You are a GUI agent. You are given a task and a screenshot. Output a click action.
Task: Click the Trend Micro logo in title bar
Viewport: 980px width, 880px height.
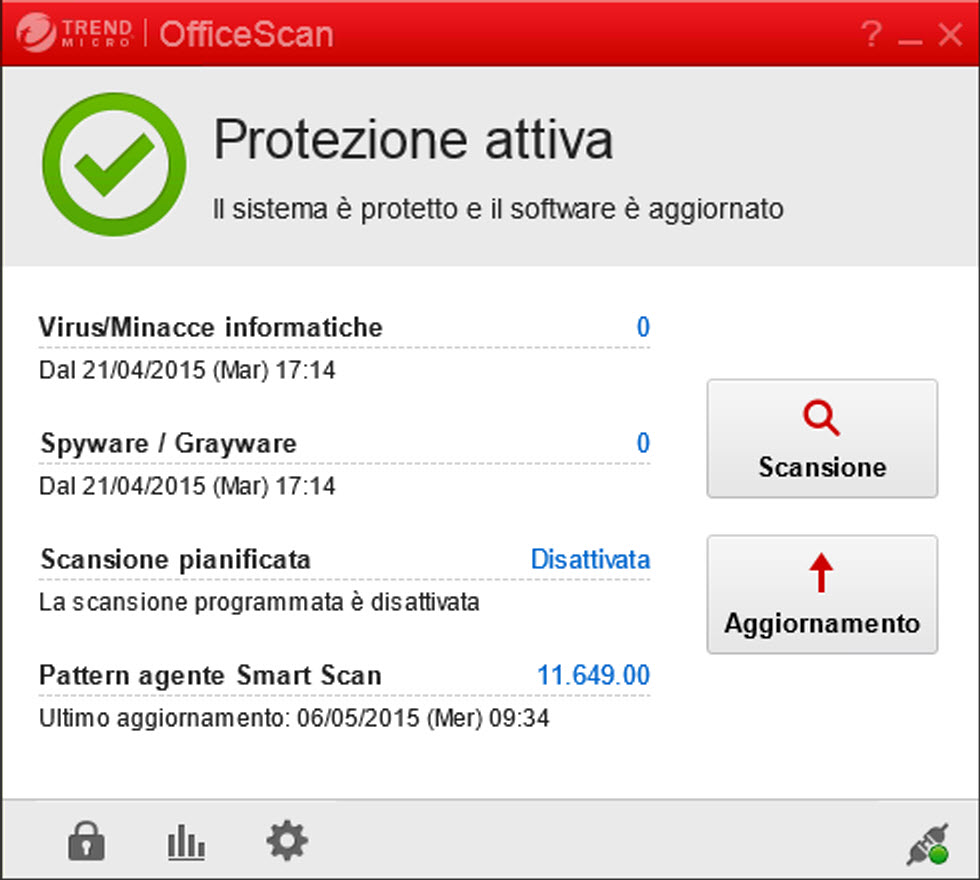tap(74, 34)
